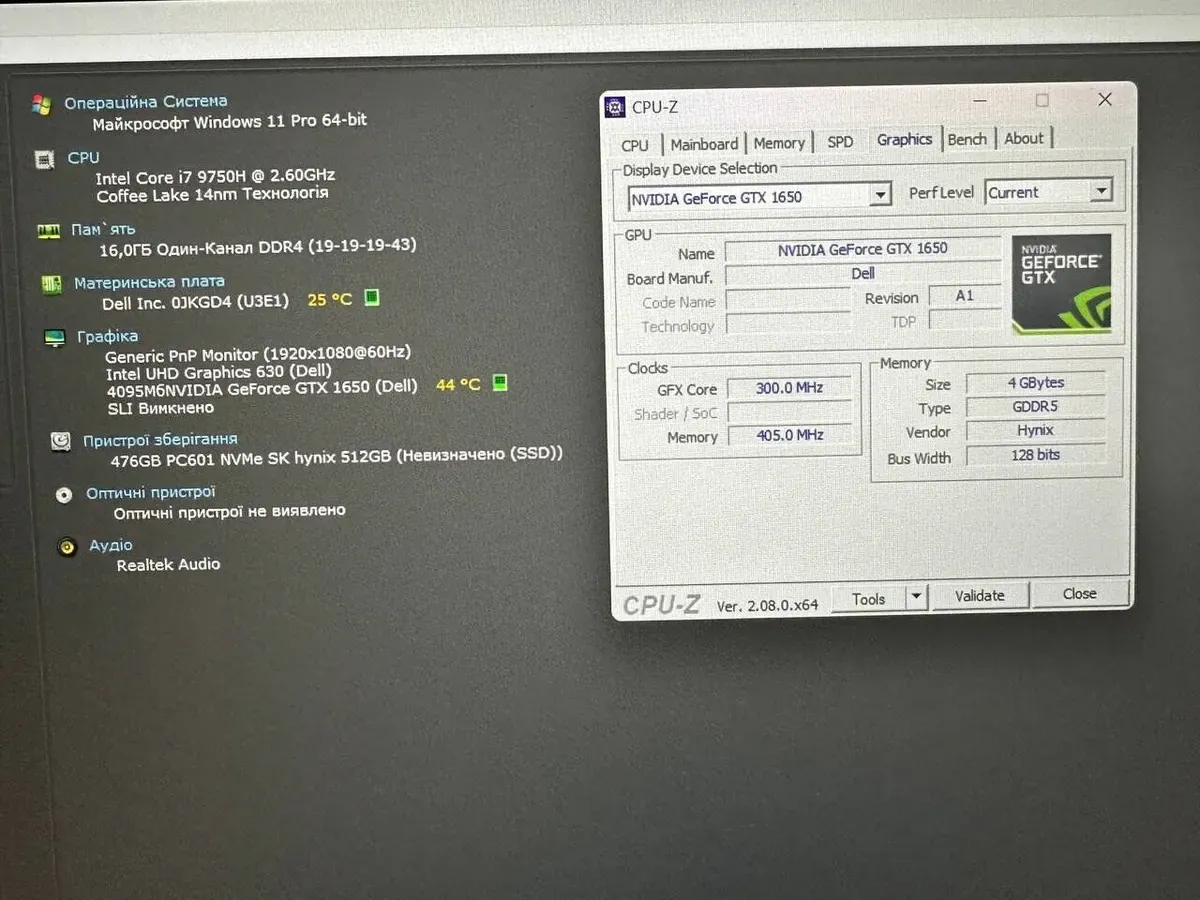Screen dimensions: 1200x900
Task: Expand the Display Device Selection dropdown
Action: click(x=880, y=195)
